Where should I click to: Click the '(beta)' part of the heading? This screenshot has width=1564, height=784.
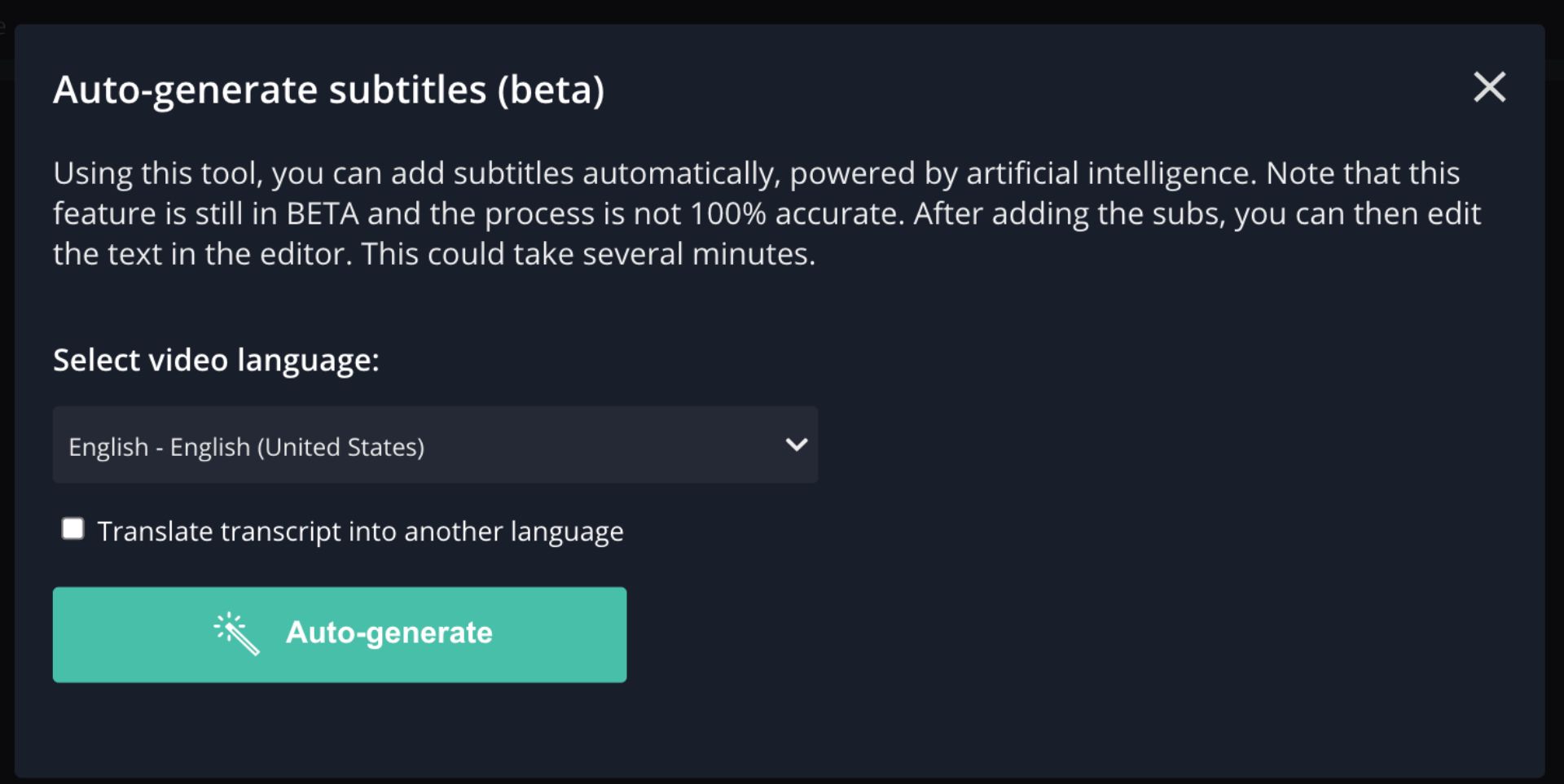[551, 90]
